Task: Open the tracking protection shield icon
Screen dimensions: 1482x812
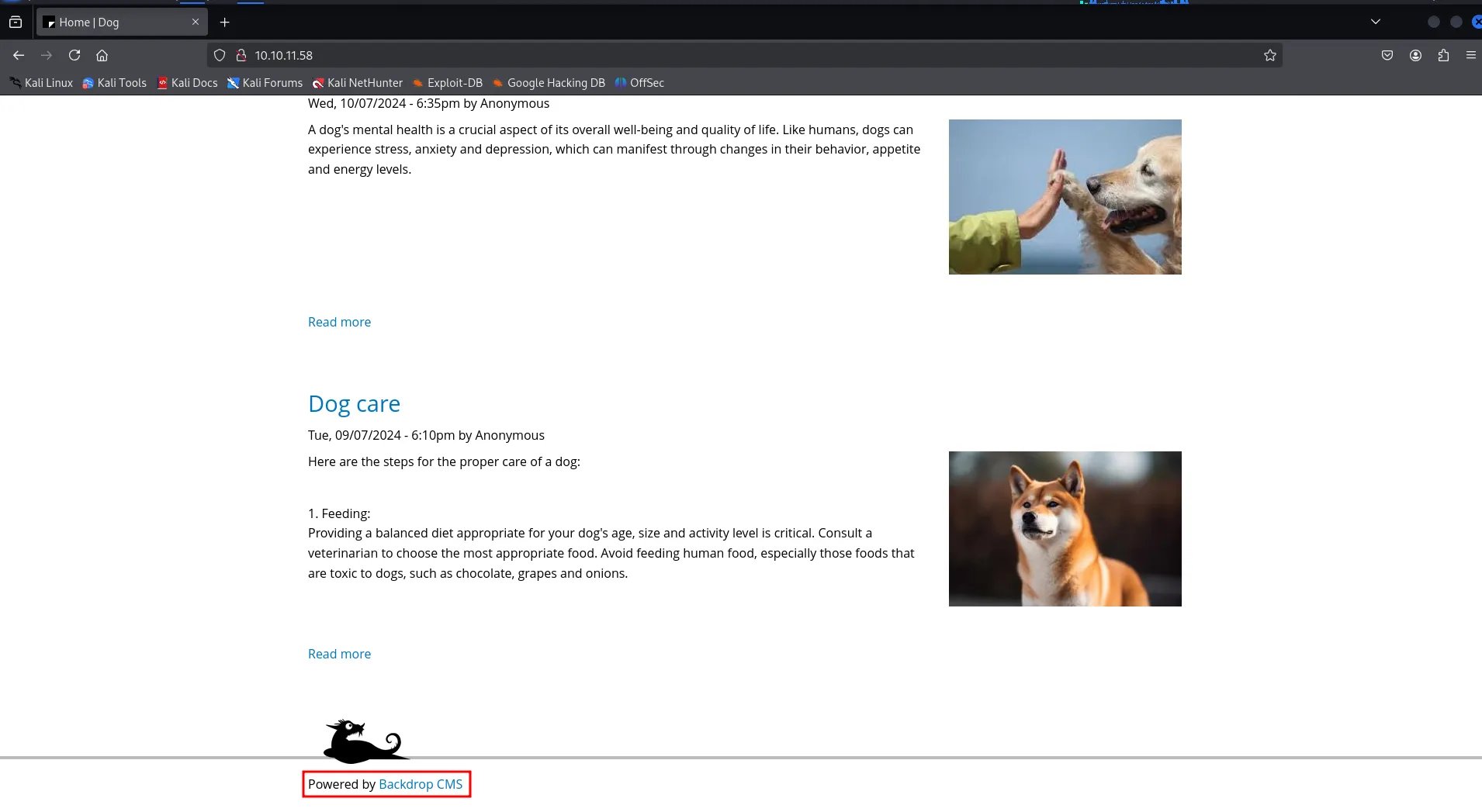Action: (220, 55)
